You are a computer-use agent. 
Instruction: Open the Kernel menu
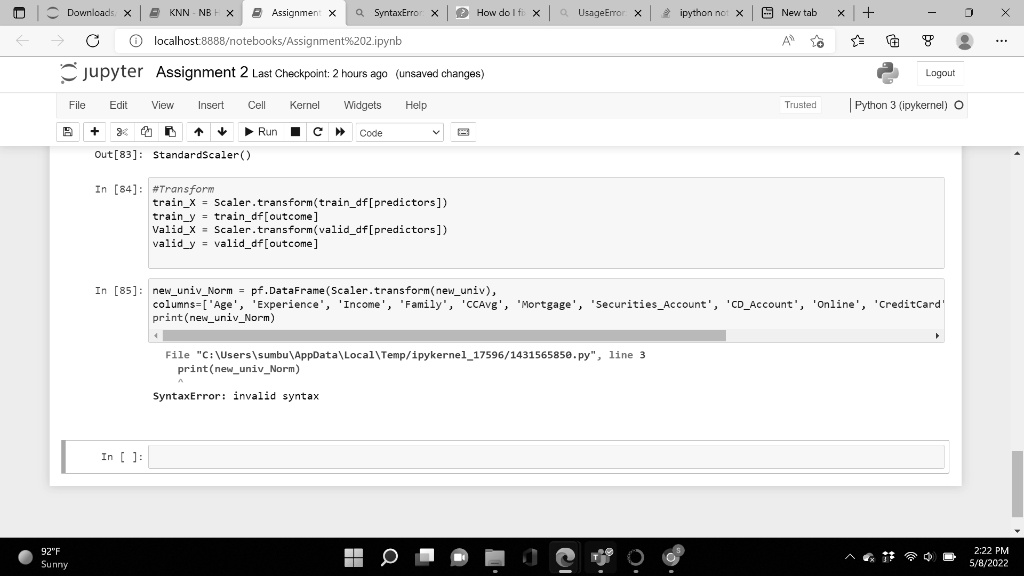tap(304, 105)
